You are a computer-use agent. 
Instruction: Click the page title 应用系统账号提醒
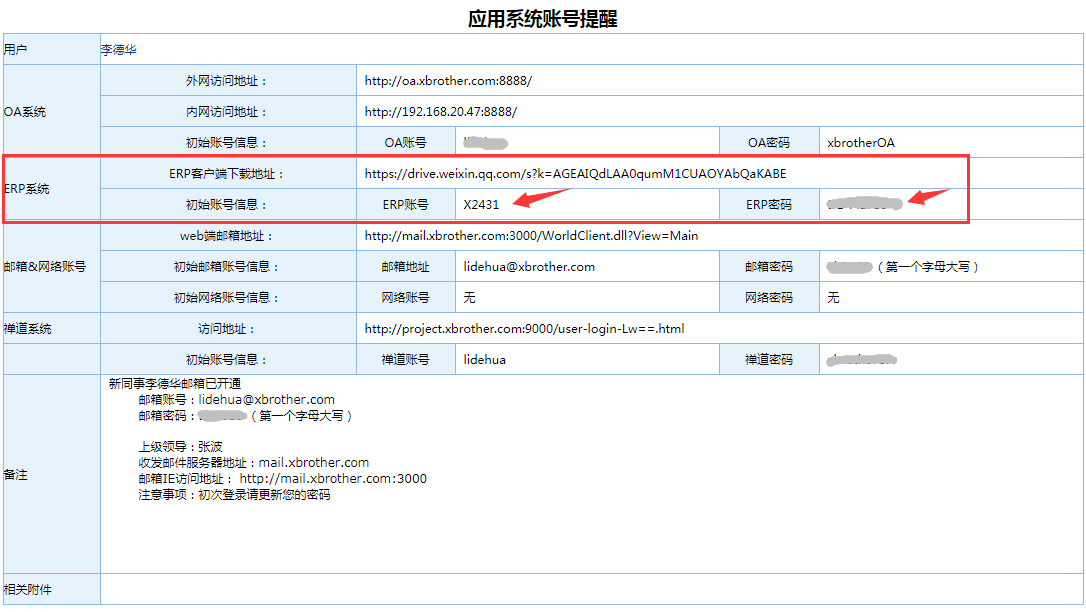click(x=542, y=19)
